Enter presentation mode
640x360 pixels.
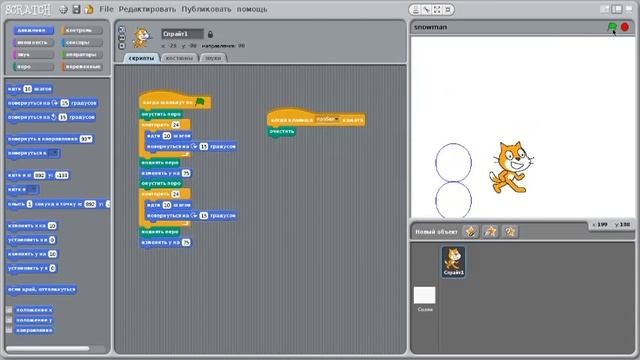coord(629,9)
